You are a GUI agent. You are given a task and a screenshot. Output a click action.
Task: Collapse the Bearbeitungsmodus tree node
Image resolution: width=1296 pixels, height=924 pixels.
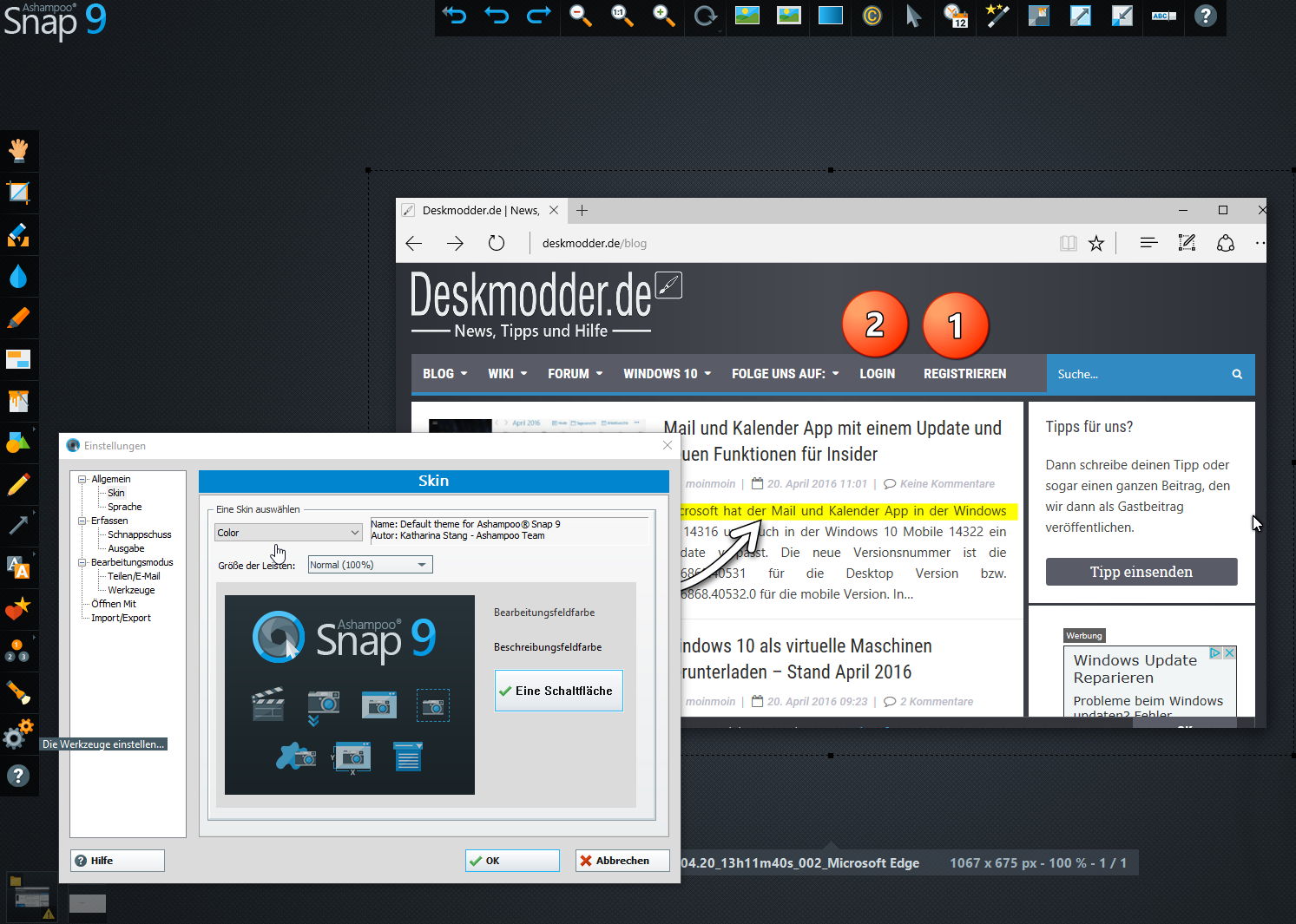tap(82, 562)
